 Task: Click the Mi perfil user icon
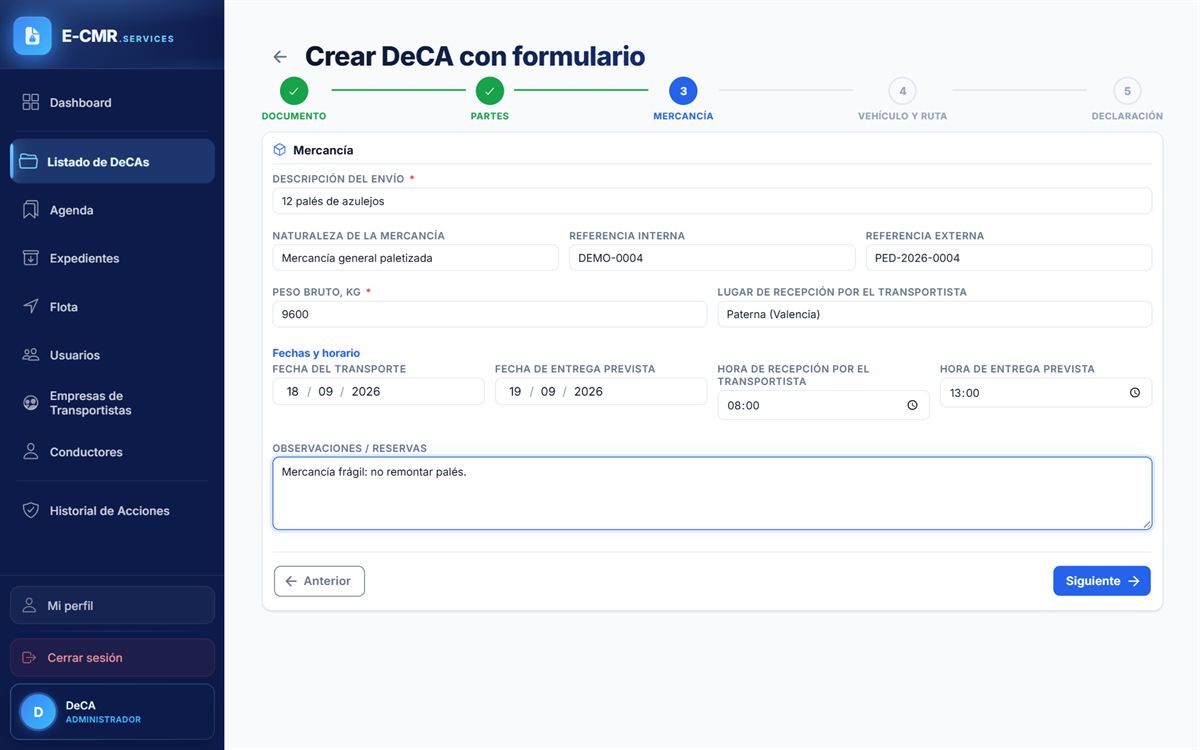click(29, 605)
